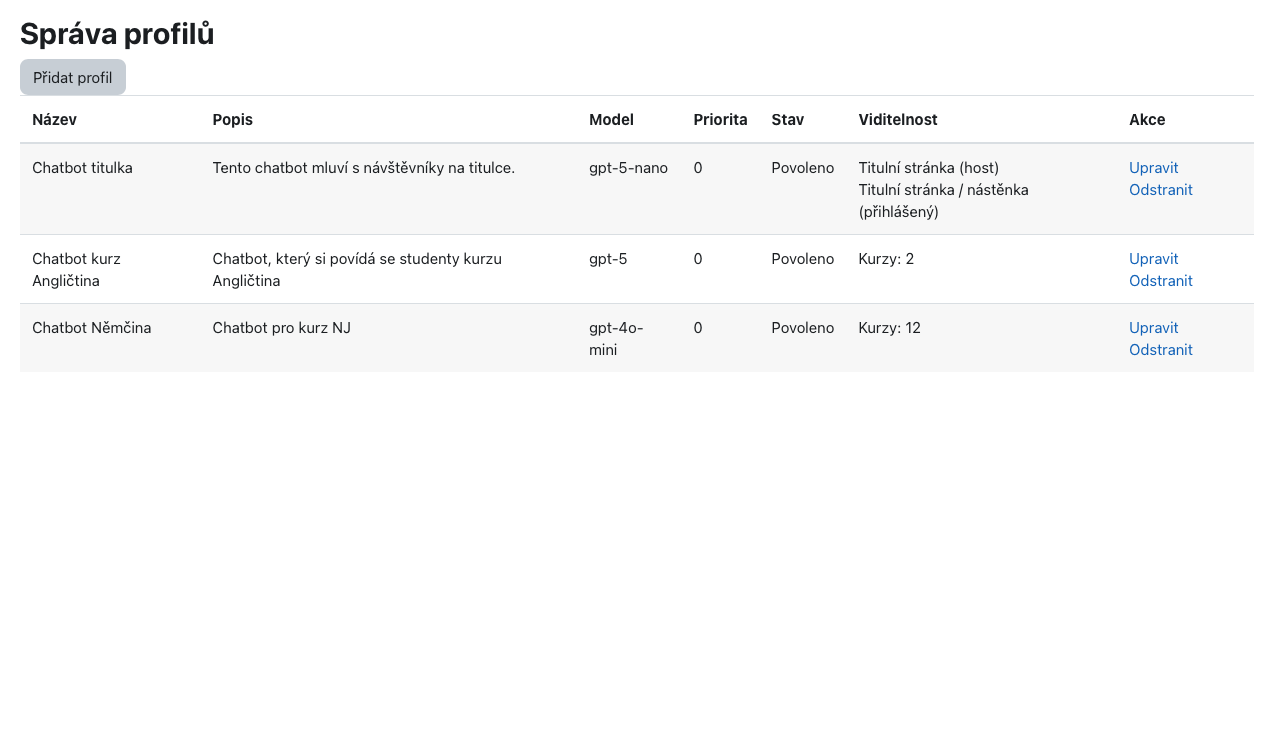
Task: Click Odstranit for Chatbot Němčina
Action: pos(1160,350)
